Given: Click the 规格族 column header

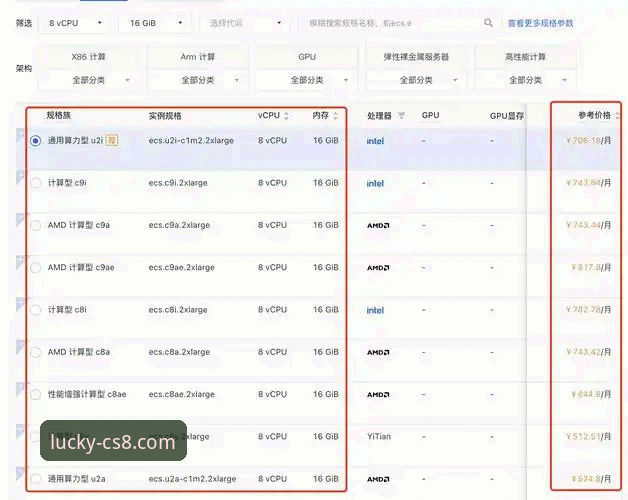Looking at the screenshot, I should (x=58, y=115).
